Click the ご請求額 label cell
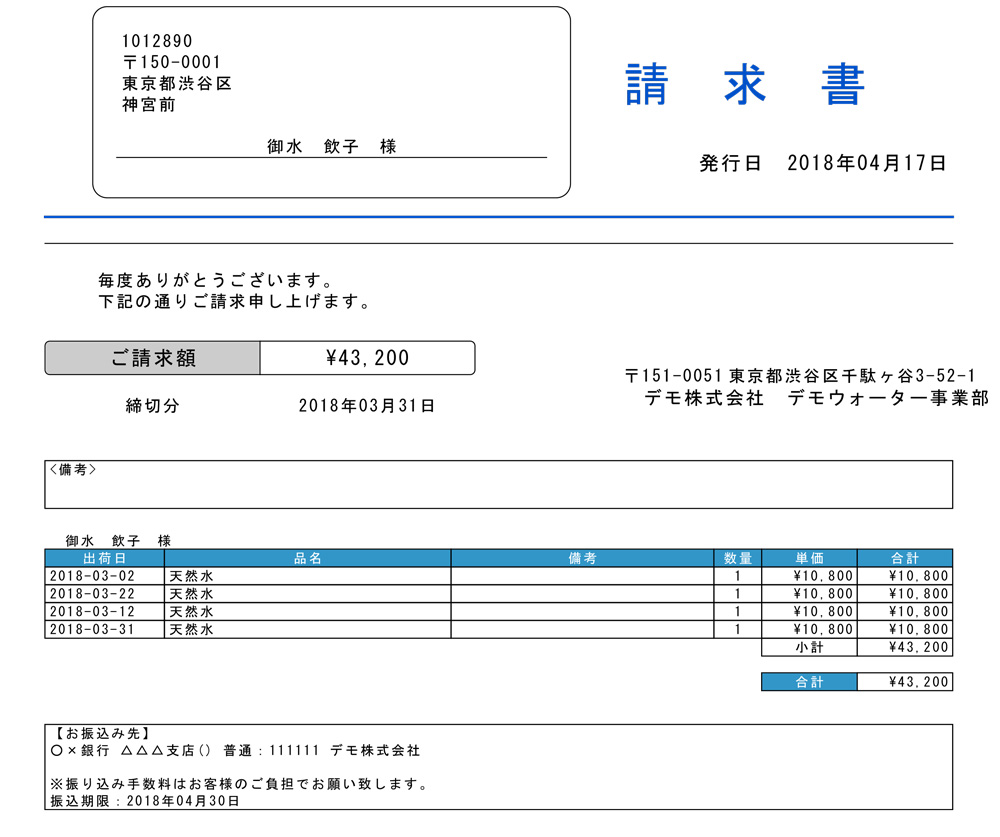Viewport: 1000px width, 837px height. (153, 358)
